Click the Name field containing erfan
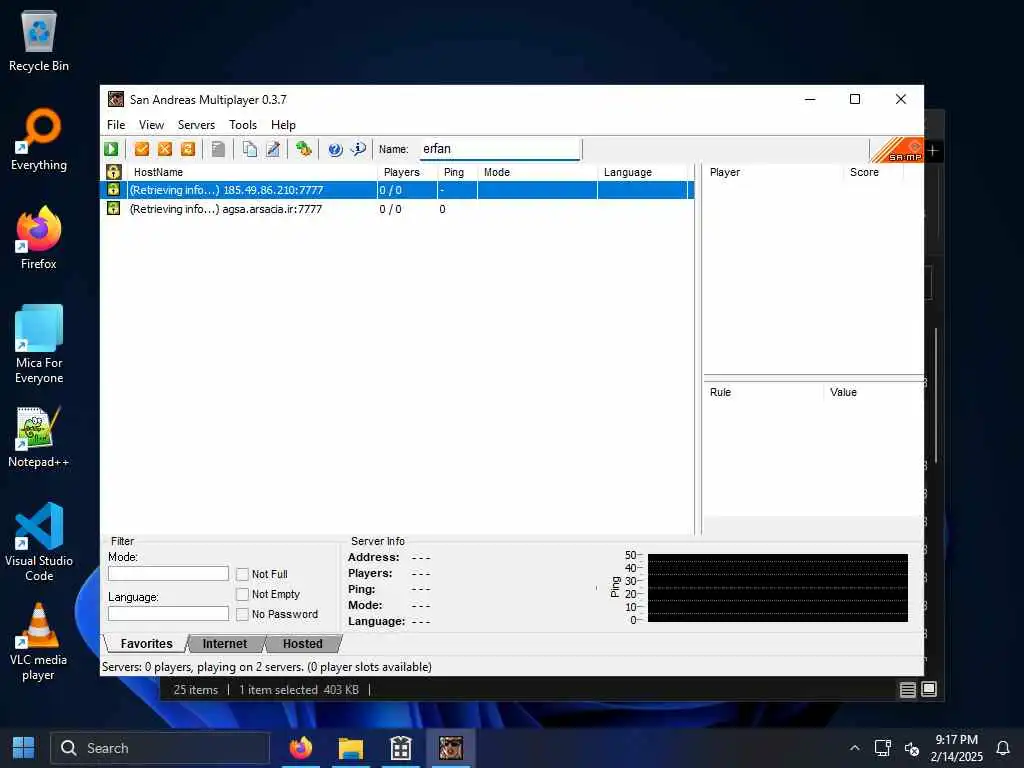The height and width of the screenshot is (768, 1024). [500, 149]
